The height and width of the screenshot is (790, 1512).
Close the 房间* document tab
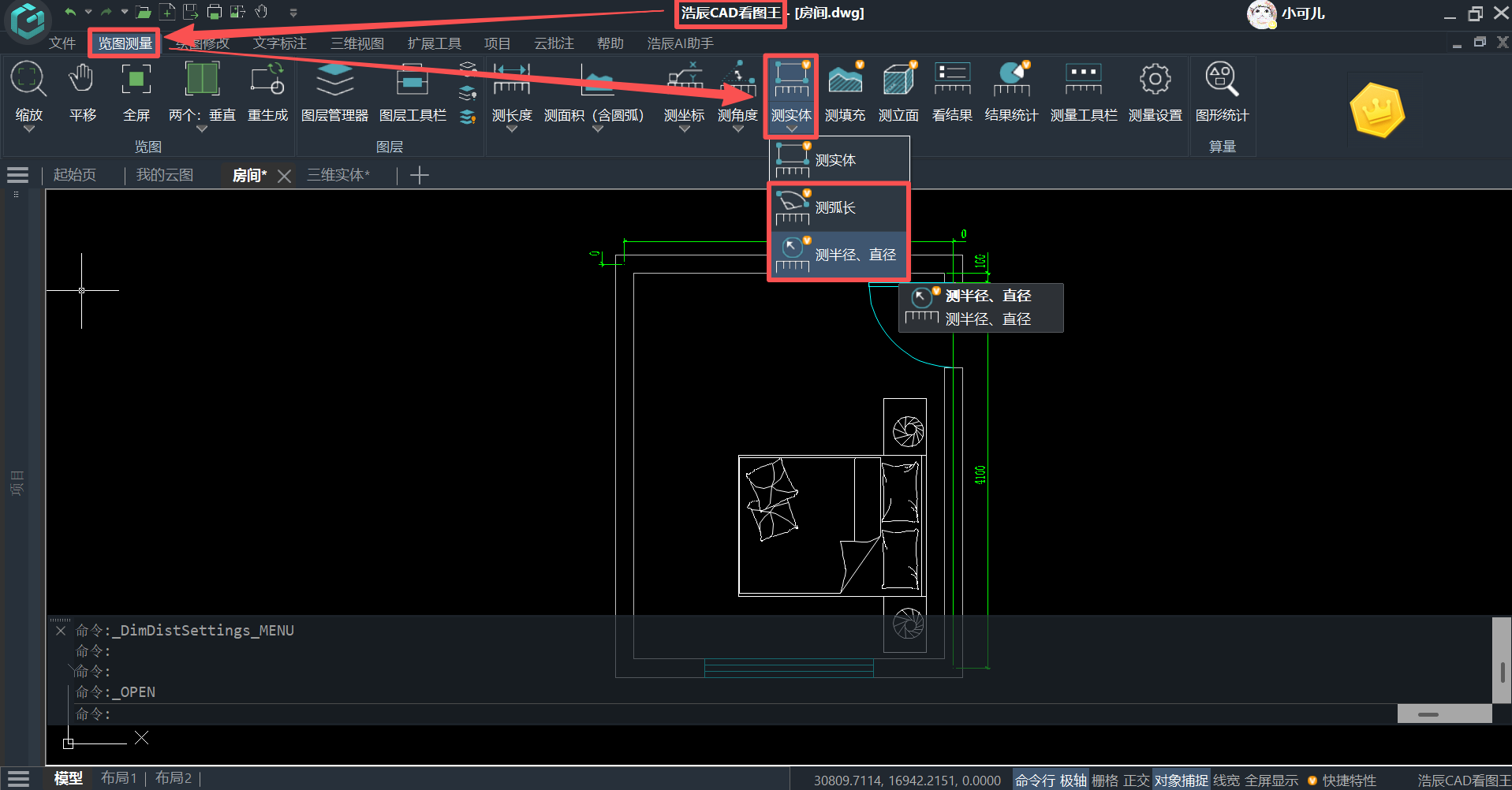click(285, 176)
